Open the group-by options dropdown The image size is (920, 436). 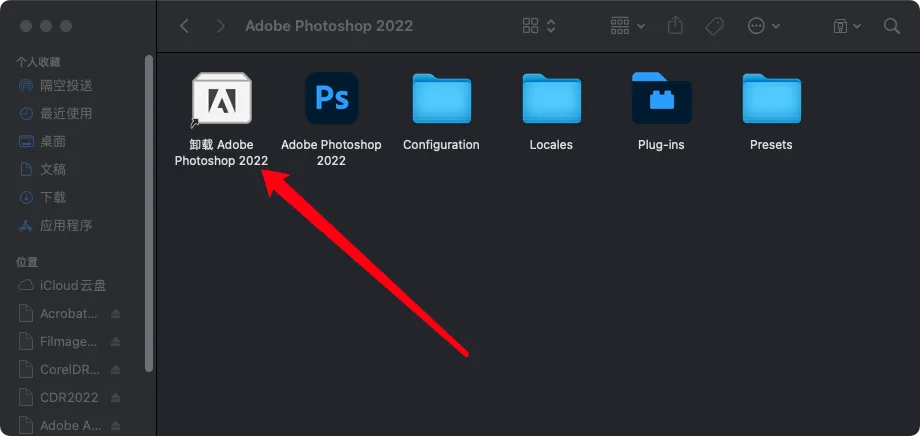point(627,26)
